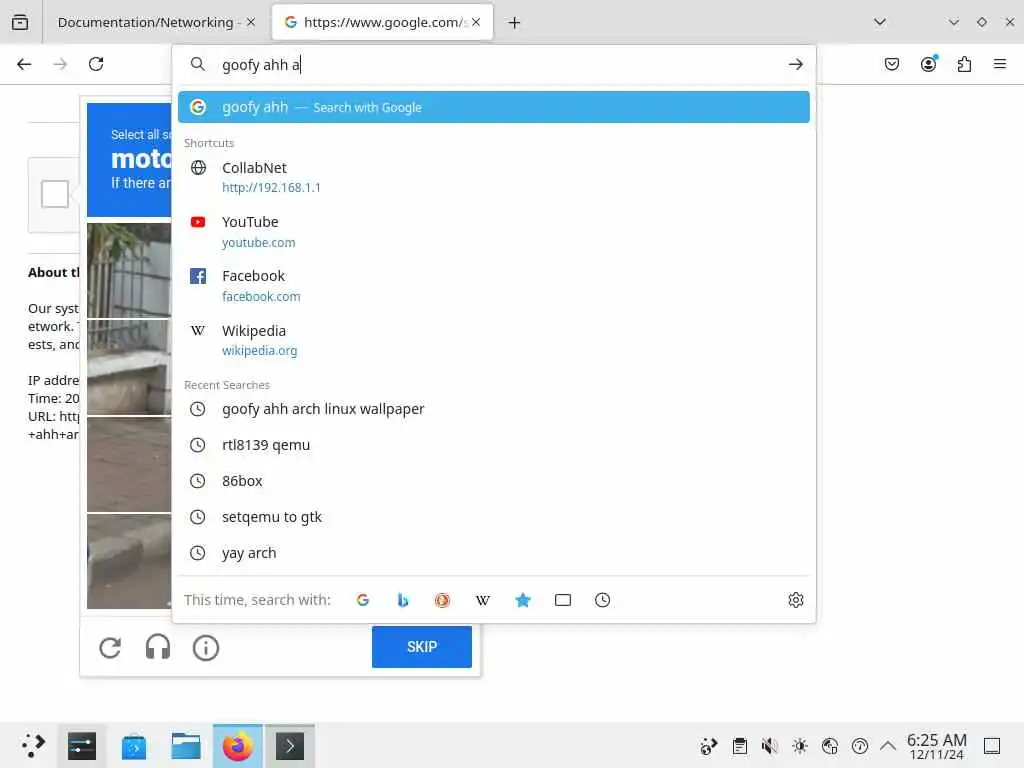This screenshot has height=768, width=1024.
Task: Search this time with DuckDuckGo icon
Action: tap(443, 600)
